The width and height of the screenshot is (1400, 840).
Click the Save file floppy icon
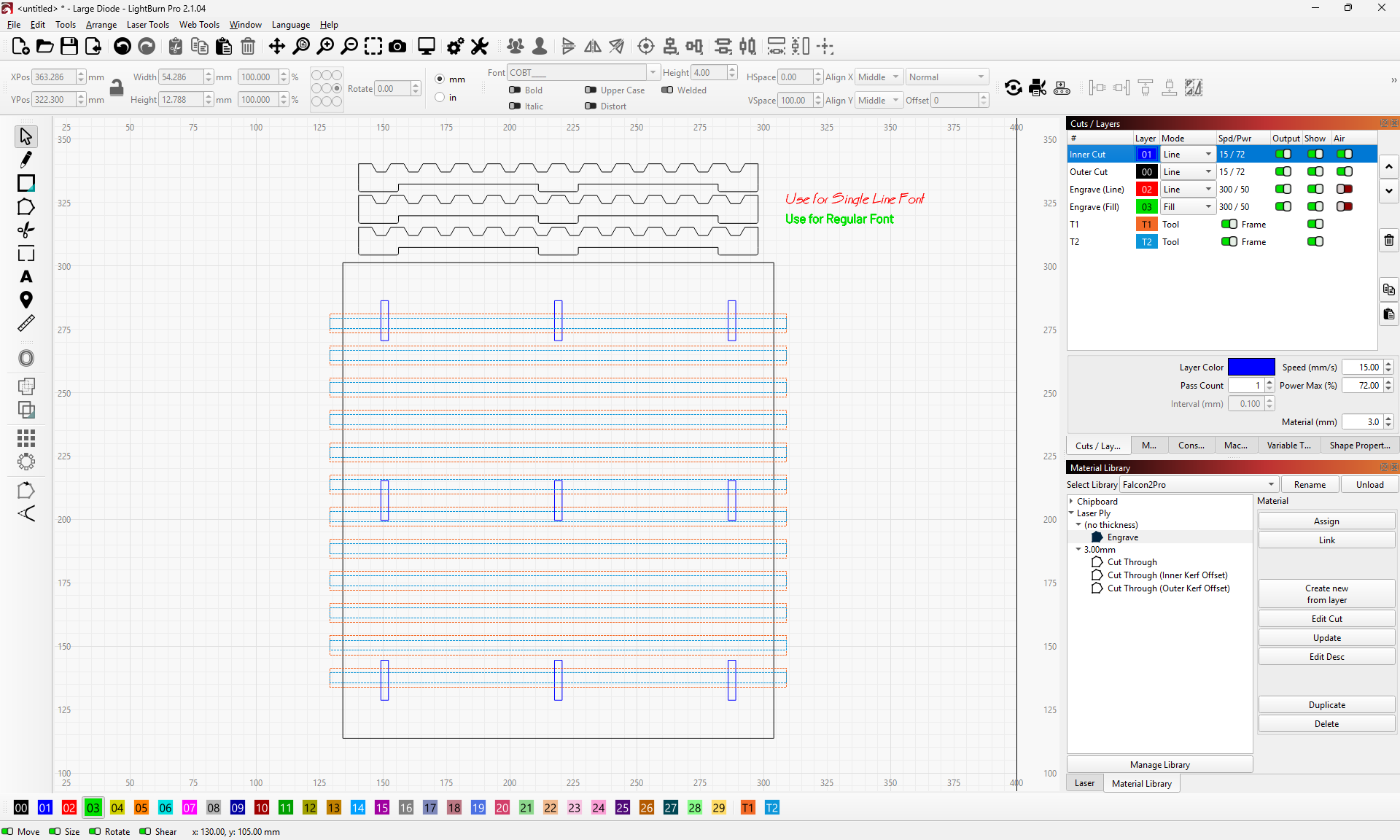69,47
